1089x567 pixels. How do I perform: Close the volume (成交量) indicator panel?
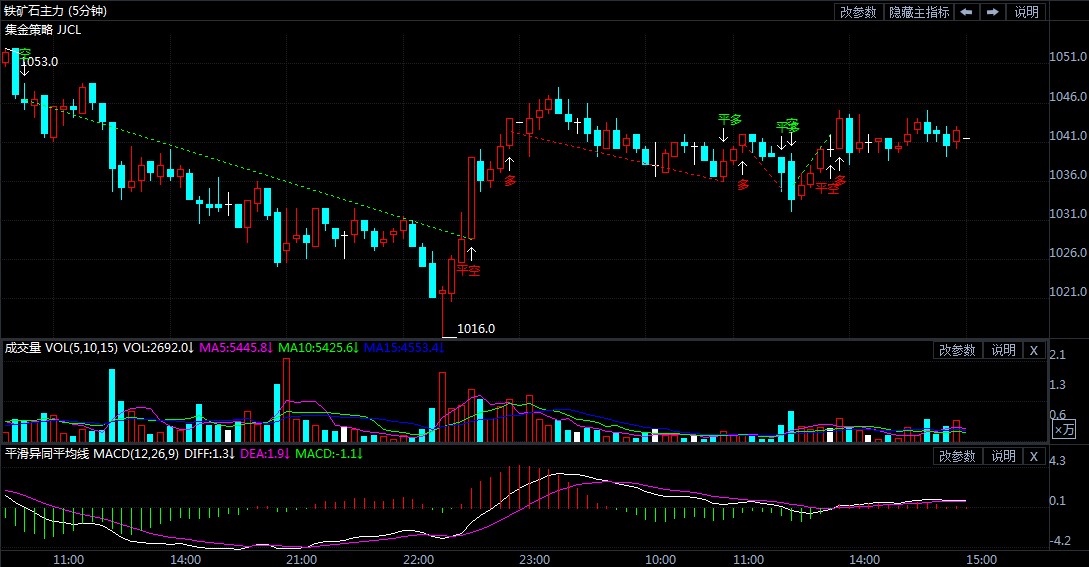[1034, 350]
